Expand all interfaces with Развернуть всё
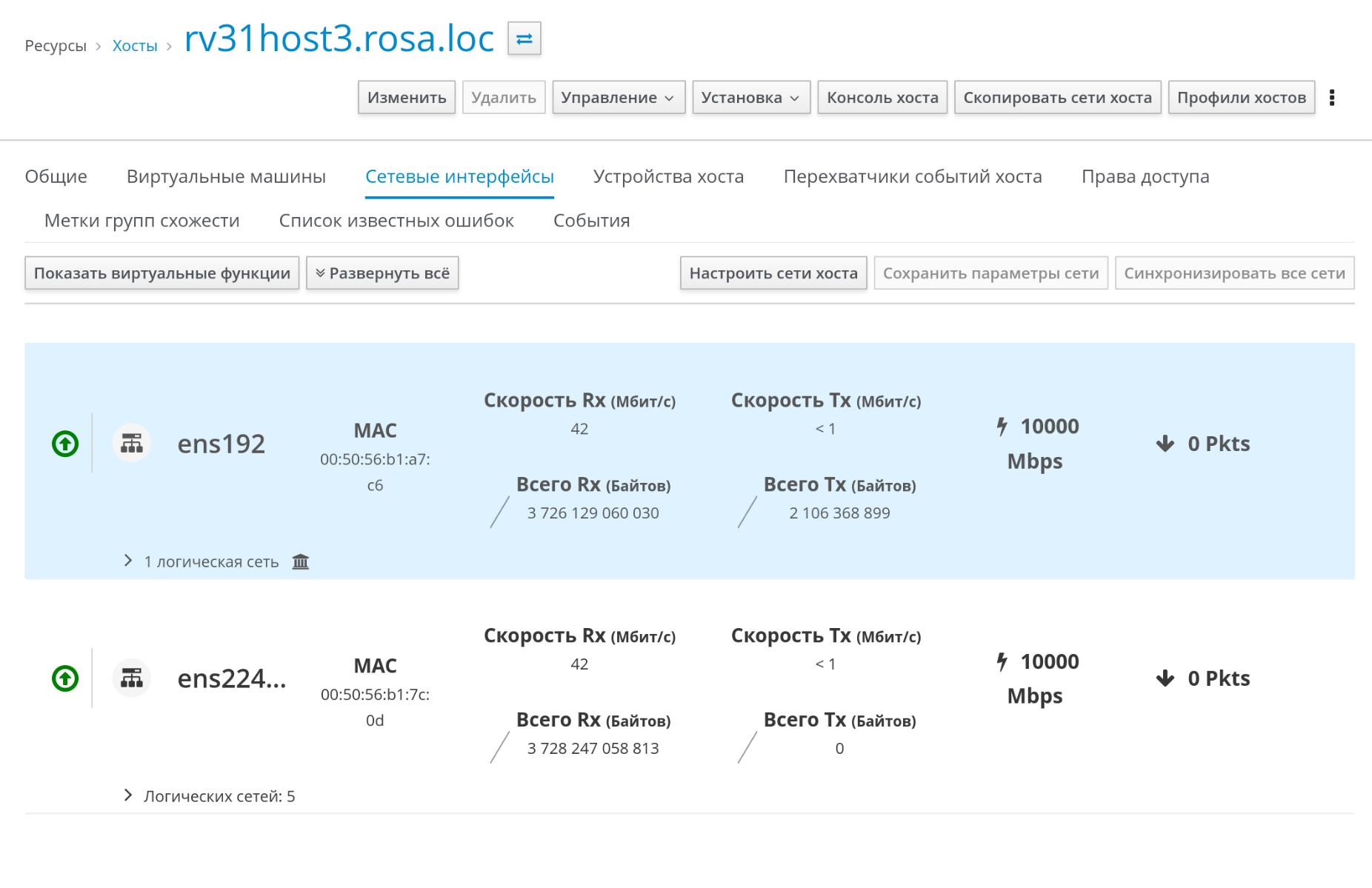Image resolution: width=1372 pixels, height=888 pixels. click(x=382, y=273)
